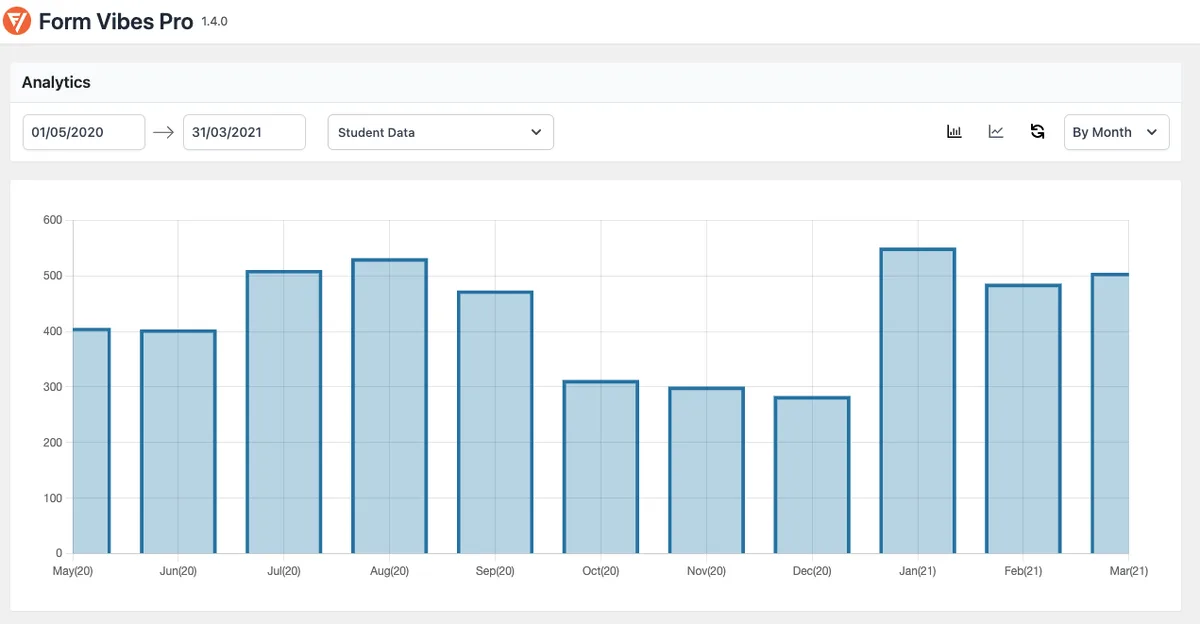Switch to line chart view icon
Screen dimensions: 1200x624
click(x=996, y=132)
